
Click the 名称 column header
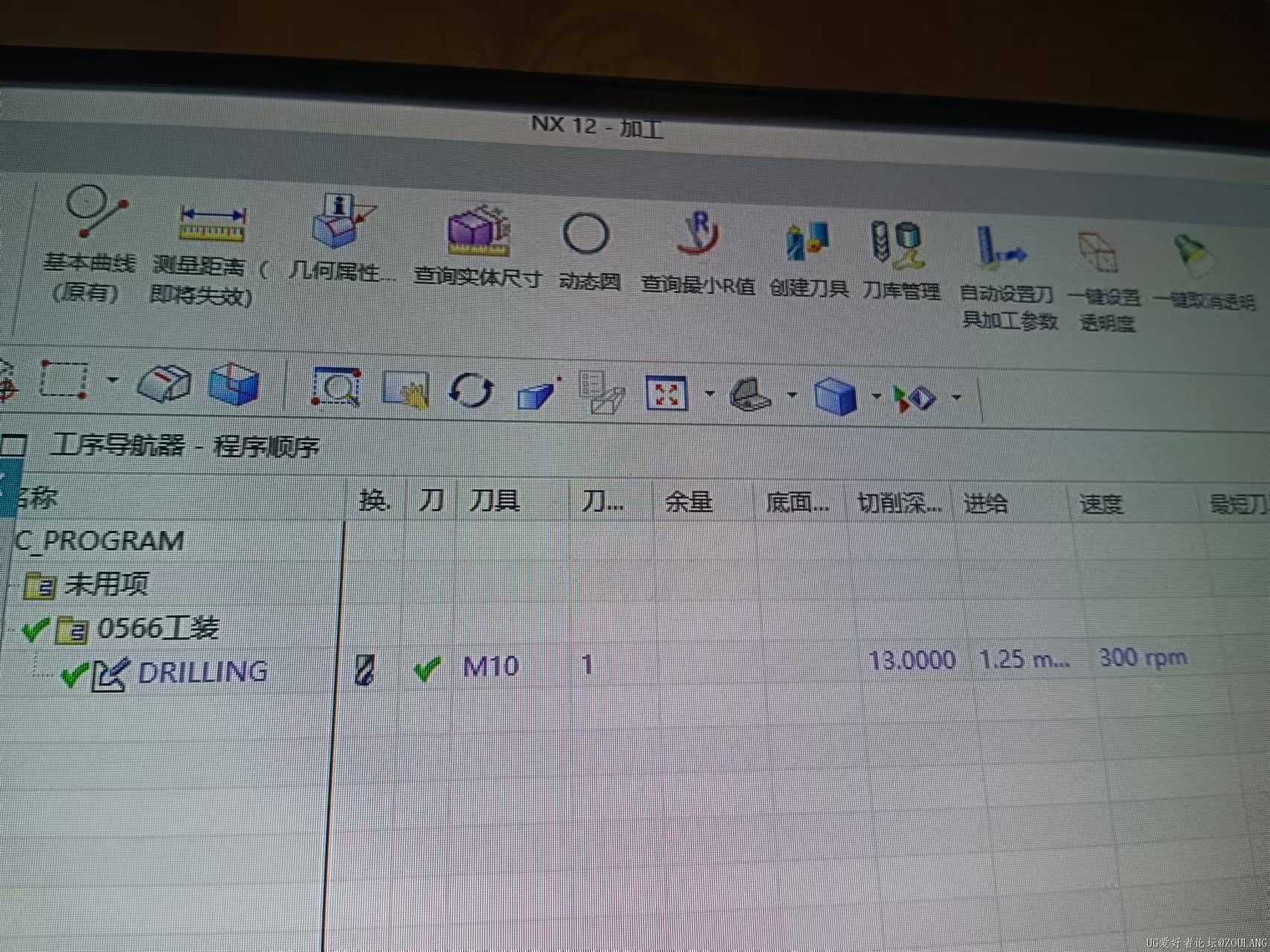coord(37,498)
